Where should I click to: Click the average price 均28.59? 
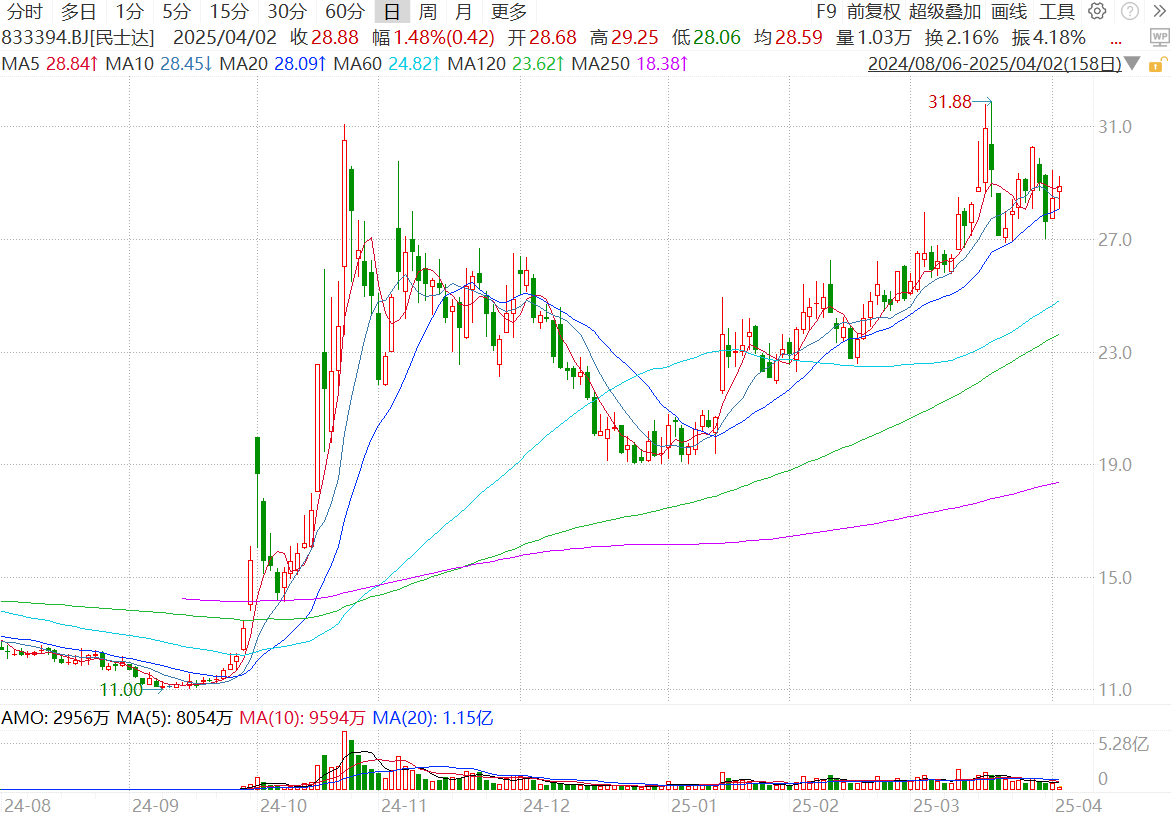[x=788, y=37]
